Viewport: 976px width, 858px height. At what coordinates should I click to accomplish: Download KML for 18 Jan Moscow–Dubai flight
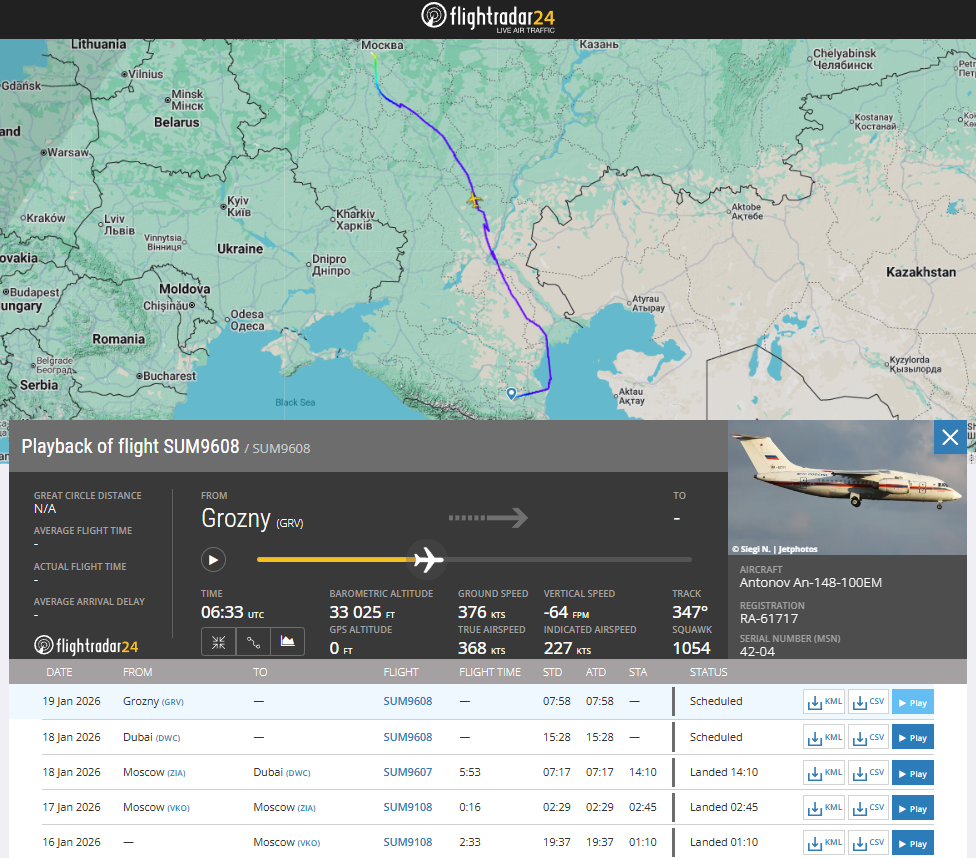point(824,774)
